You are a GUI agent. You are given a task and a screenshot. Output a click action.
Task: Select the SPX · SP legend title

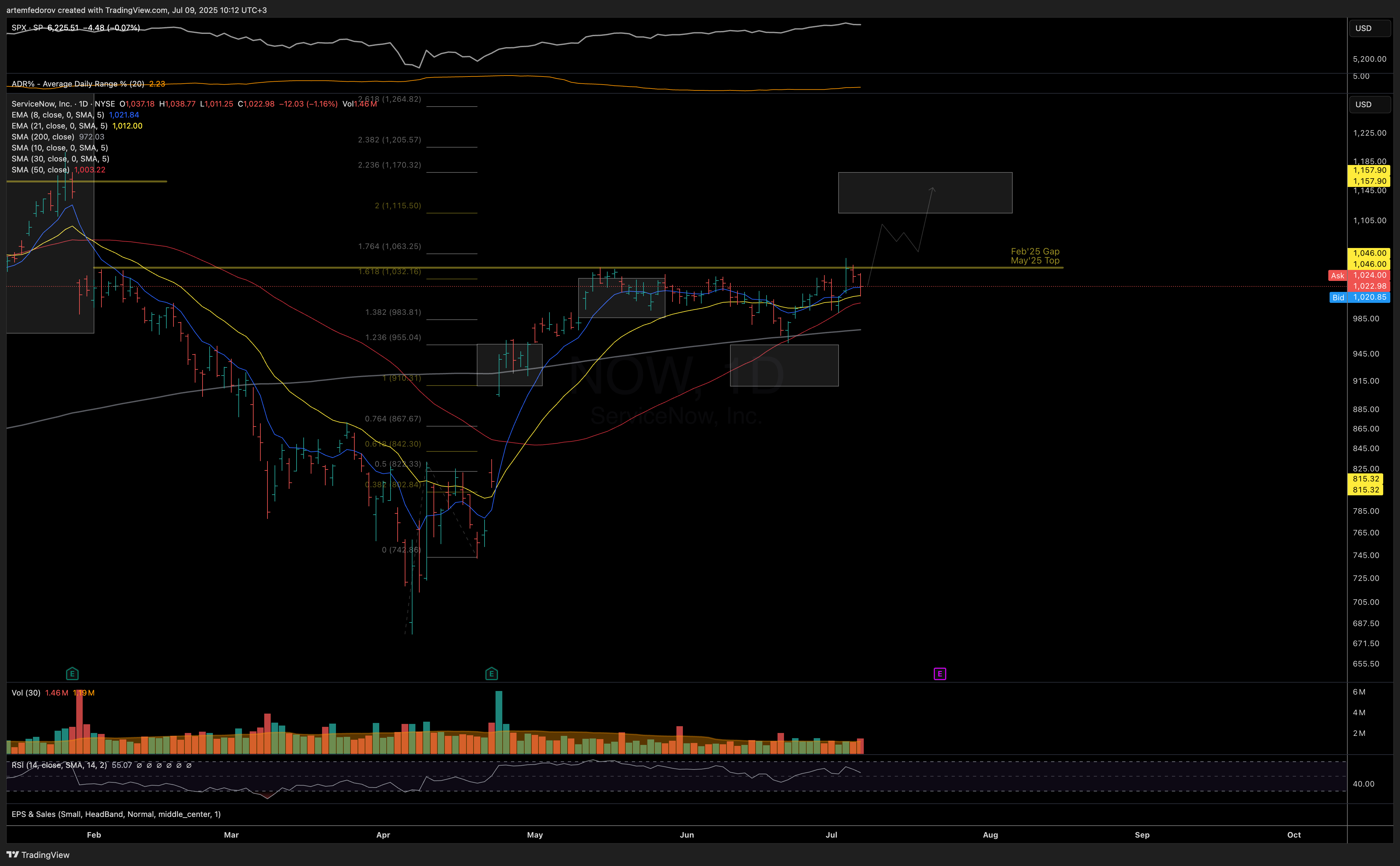coord(27,27)
